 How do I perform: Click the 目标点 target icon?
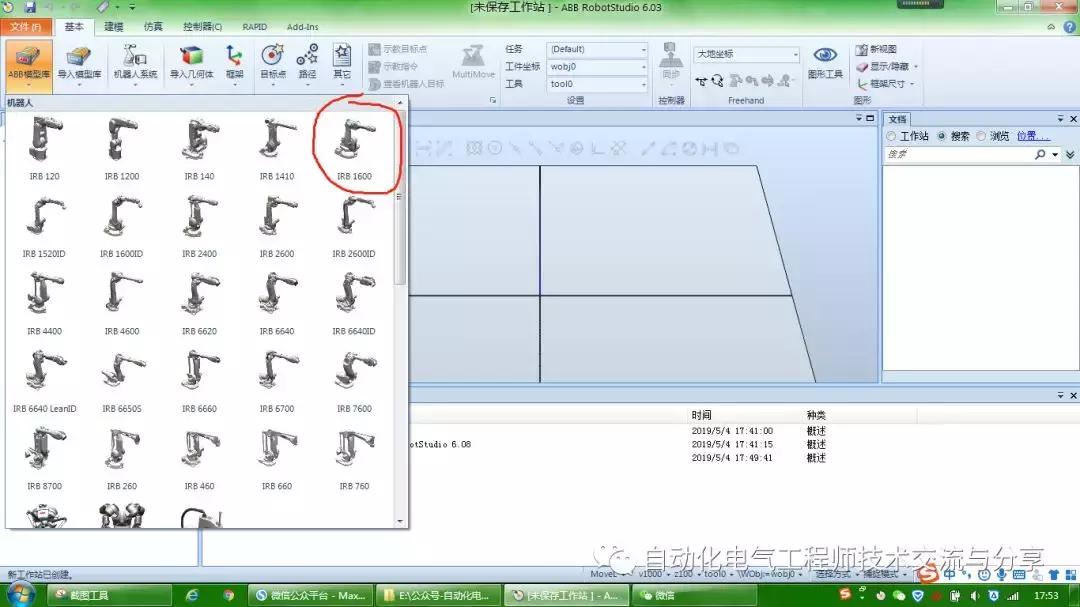coord(272,62)
